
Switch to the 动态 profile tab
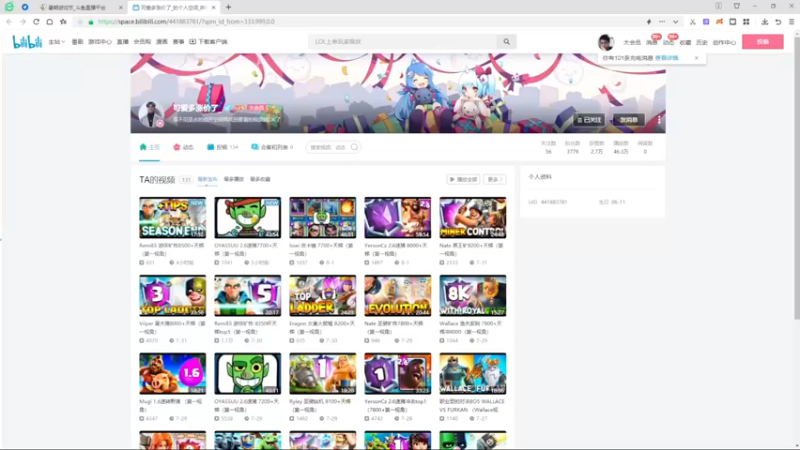(x=183, y=147)
